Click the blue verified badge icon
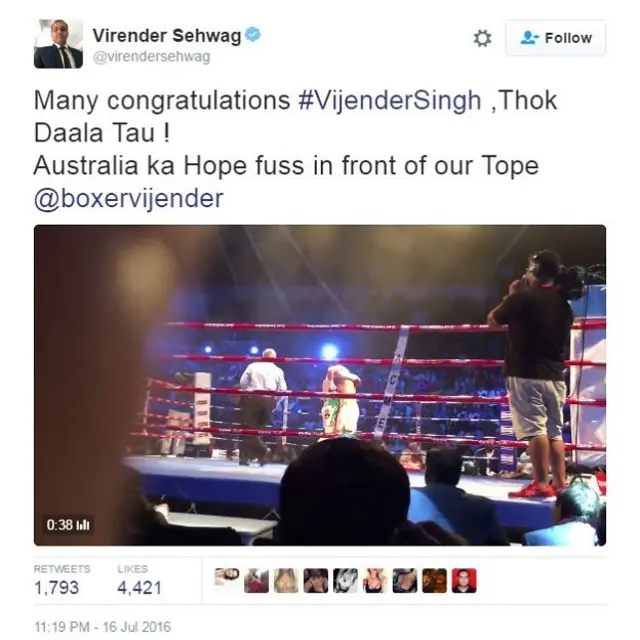The height and width of the screenshot is (640, 640). pos(253,34)
